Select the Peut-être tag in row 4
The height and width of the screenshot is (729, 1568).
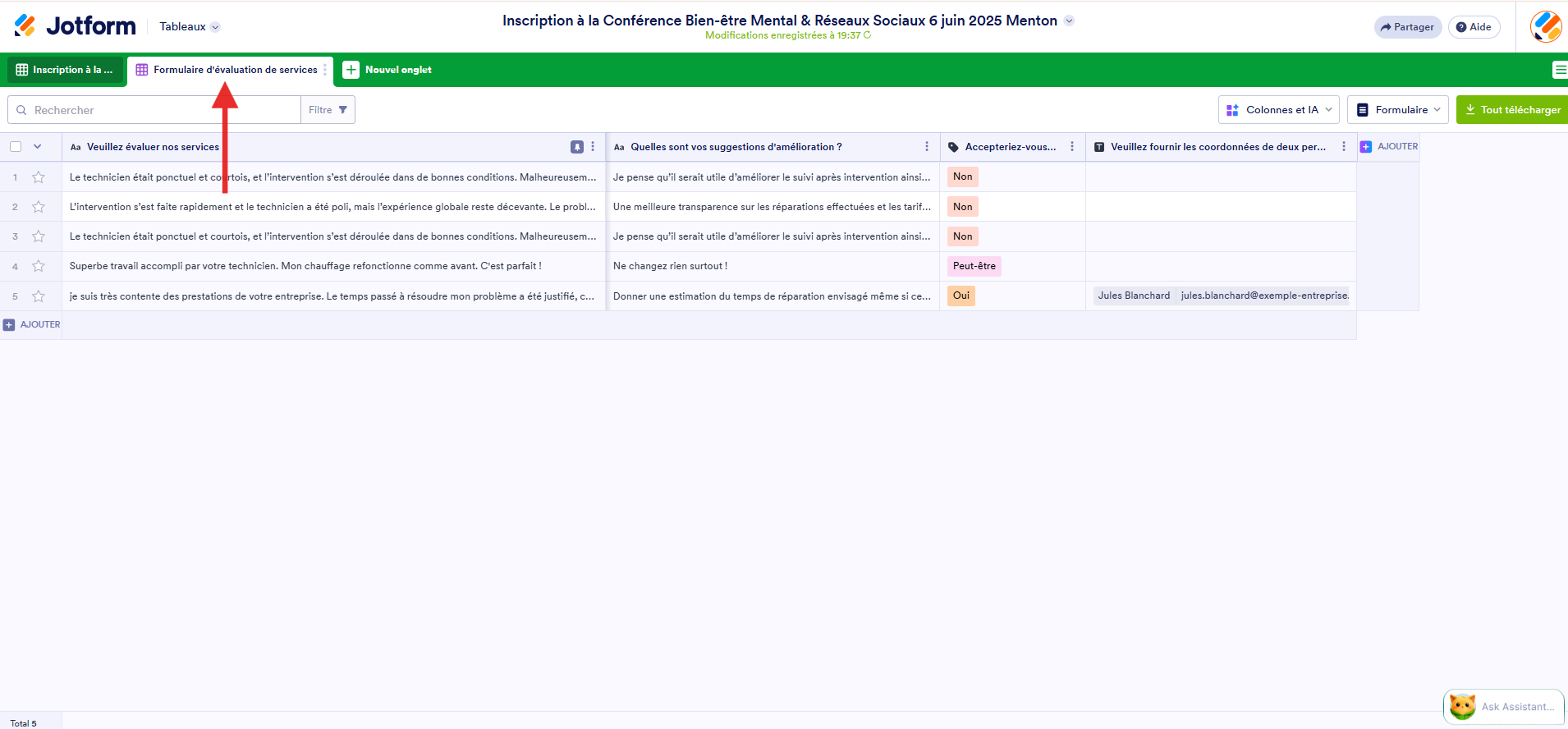coord(974,266)
